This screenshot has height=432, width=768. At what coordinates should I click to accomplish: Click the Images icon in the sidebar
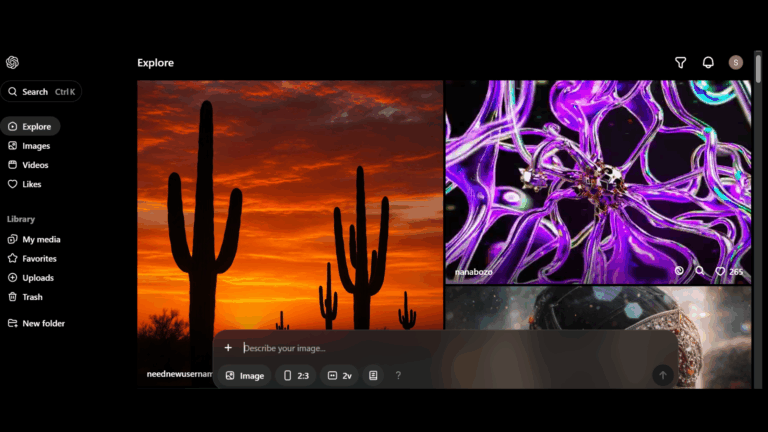coord(12,146)
